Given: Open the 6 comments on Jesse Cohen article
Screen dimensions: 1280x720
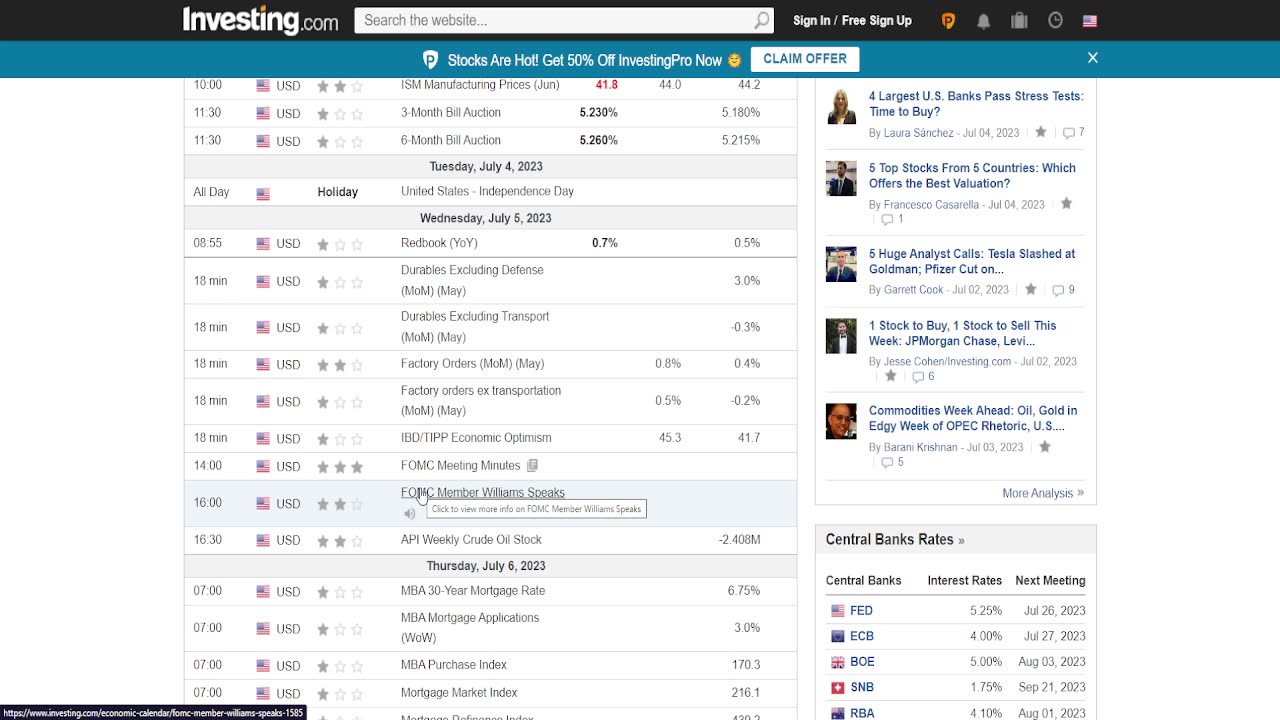Looking at the screenshot, I should click(923, 377).
